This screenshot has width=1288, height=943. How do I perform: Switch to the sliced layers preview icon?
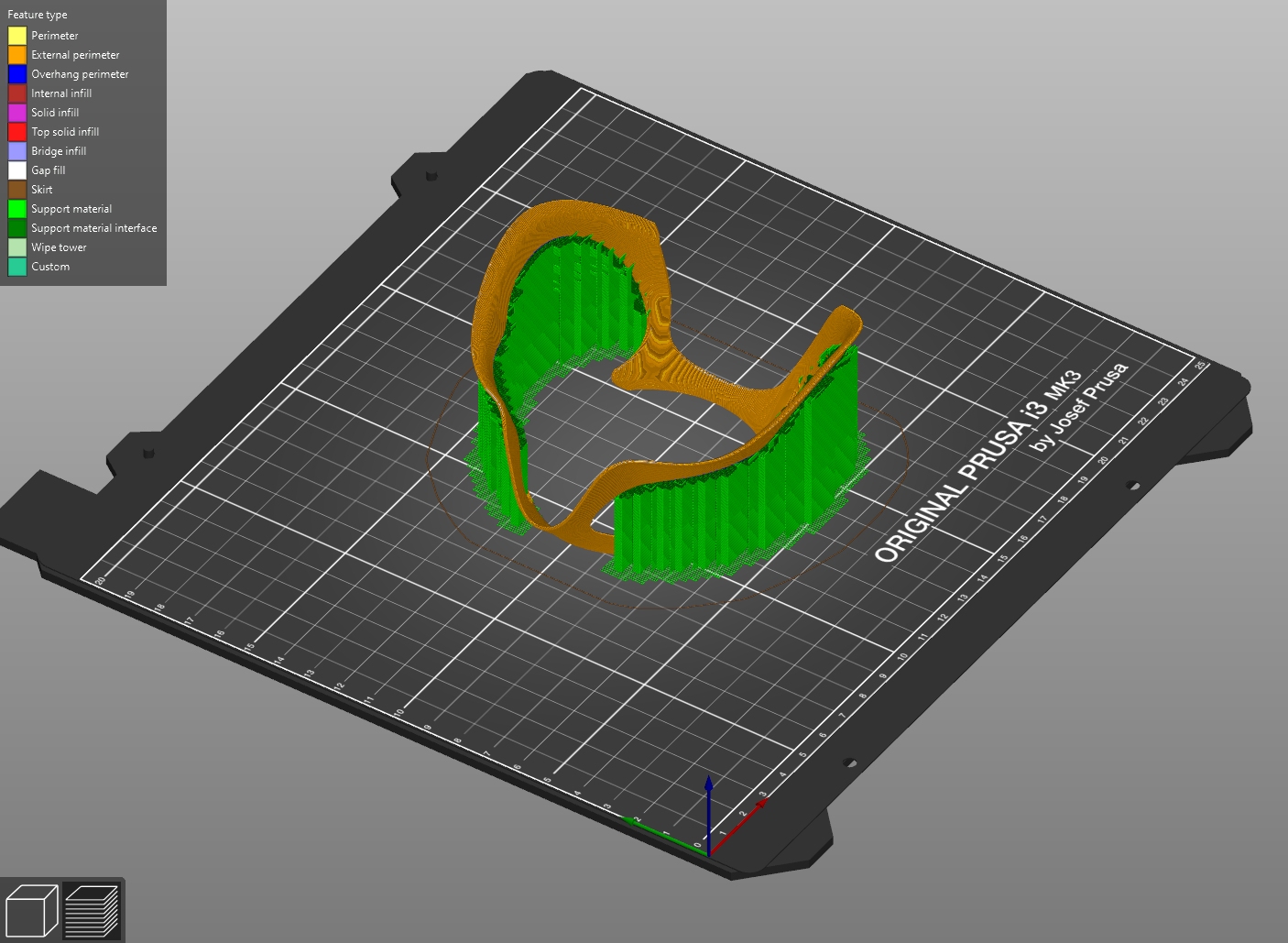92,910
